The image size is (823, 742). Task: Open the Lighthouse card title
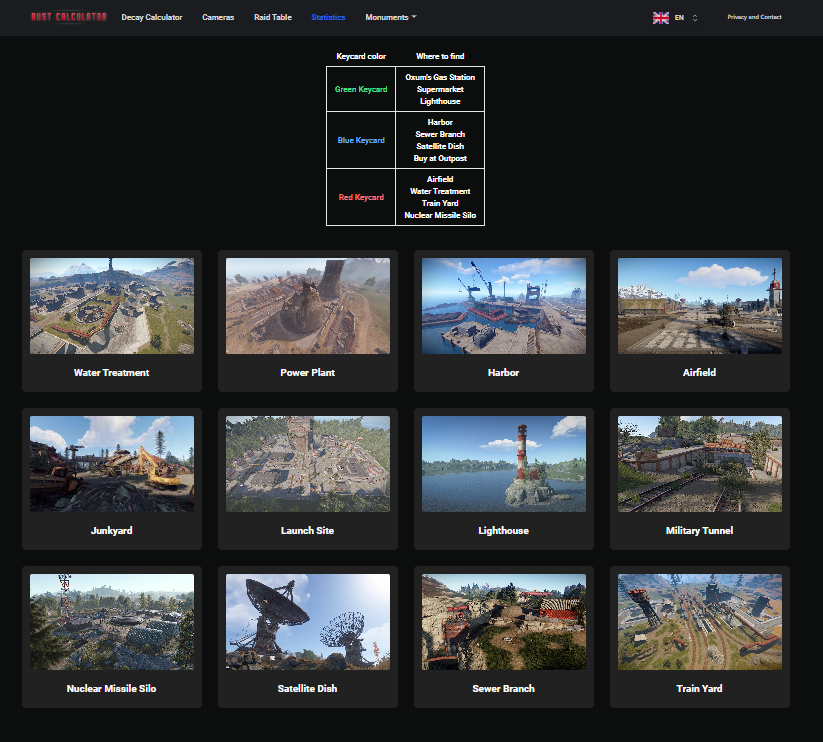point(503,531)
